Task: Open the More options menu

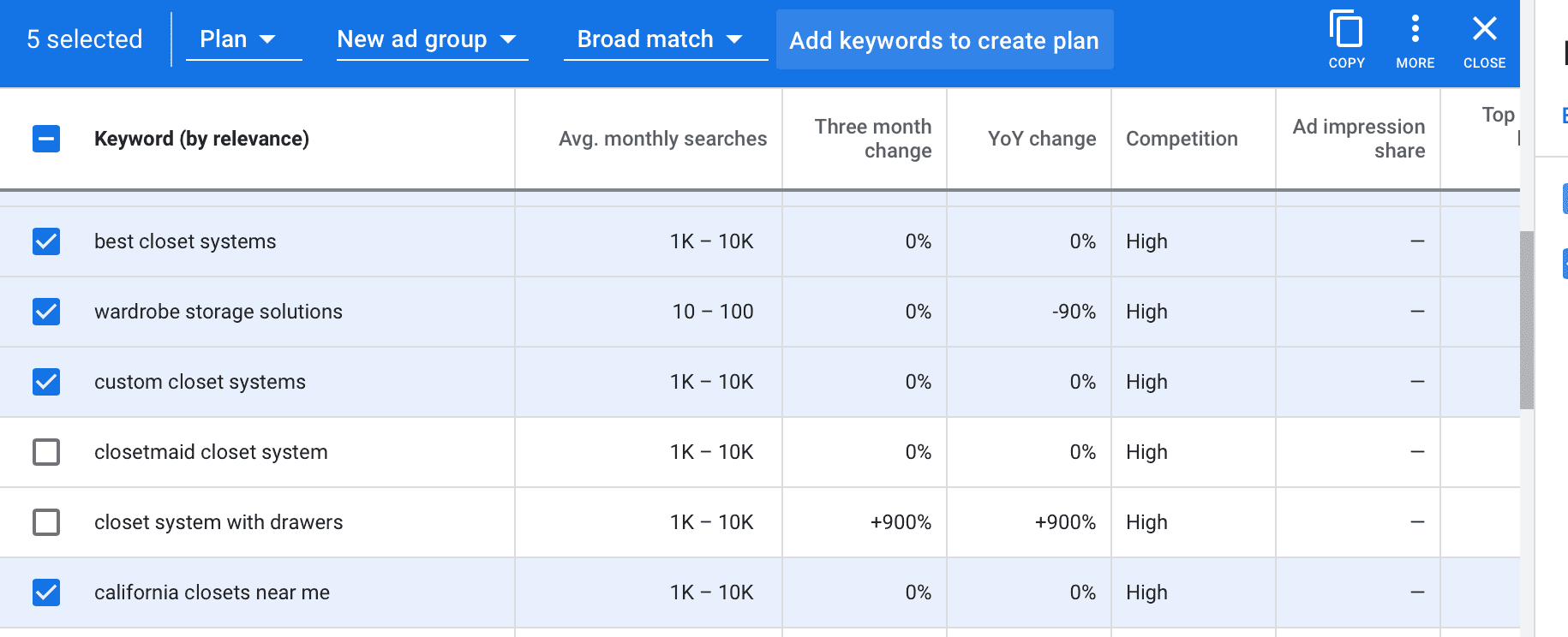Action: (1415, 39)
